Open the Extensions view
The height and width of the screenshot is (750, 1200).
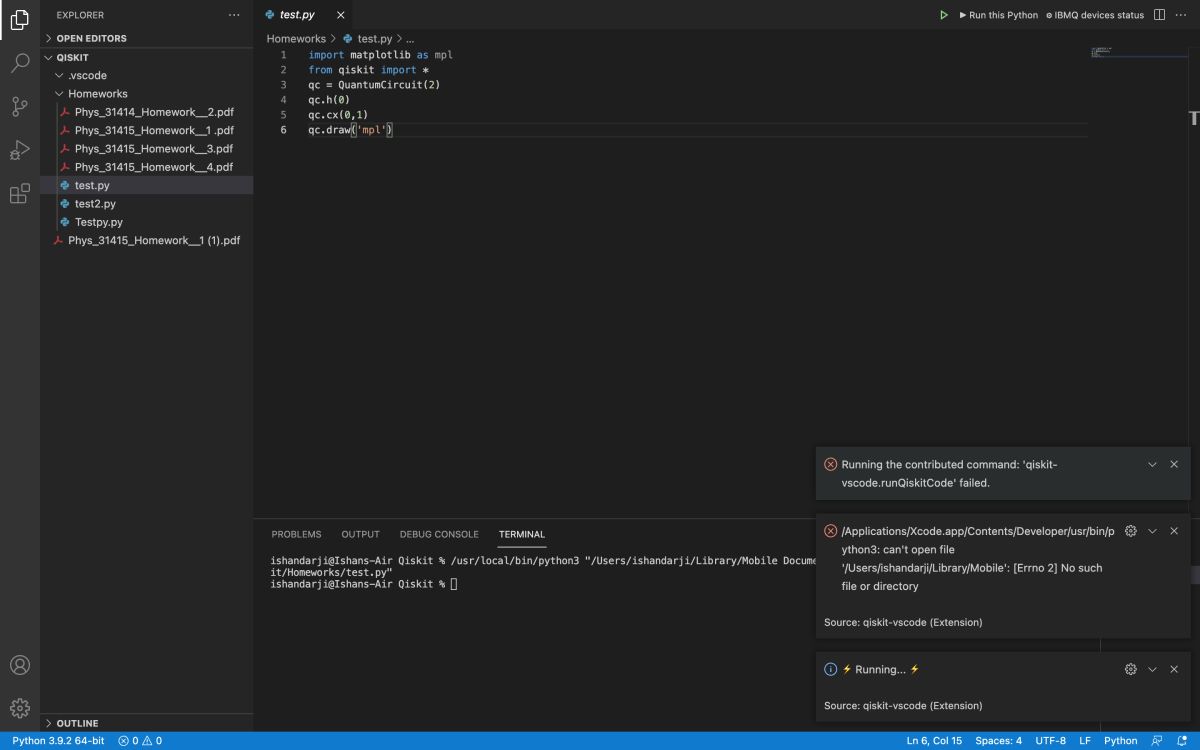(20, 194)
